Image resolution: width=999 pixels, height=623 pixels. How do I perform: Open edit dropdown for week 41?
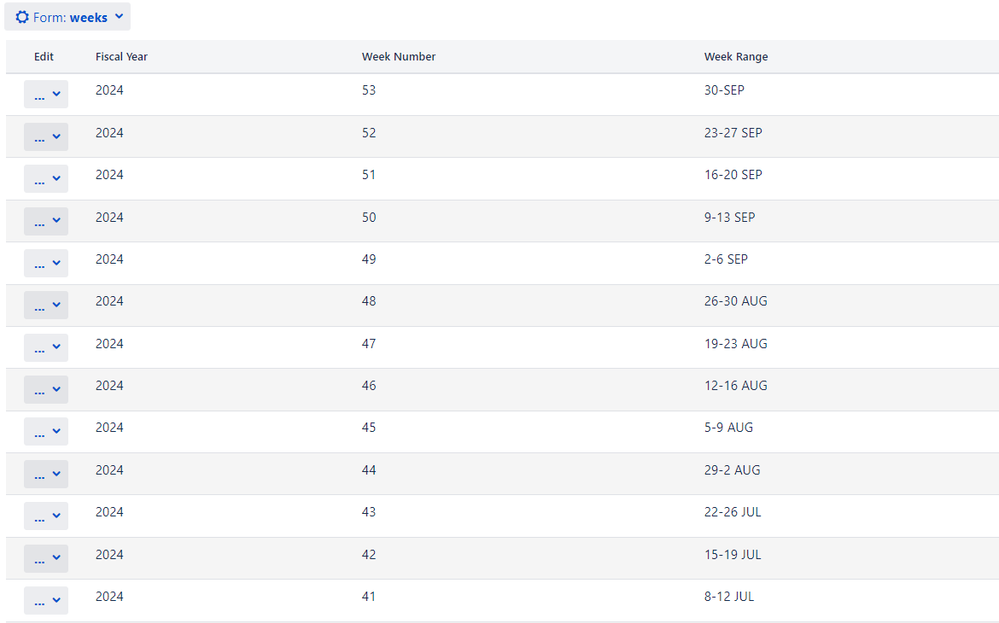(46, 600)
